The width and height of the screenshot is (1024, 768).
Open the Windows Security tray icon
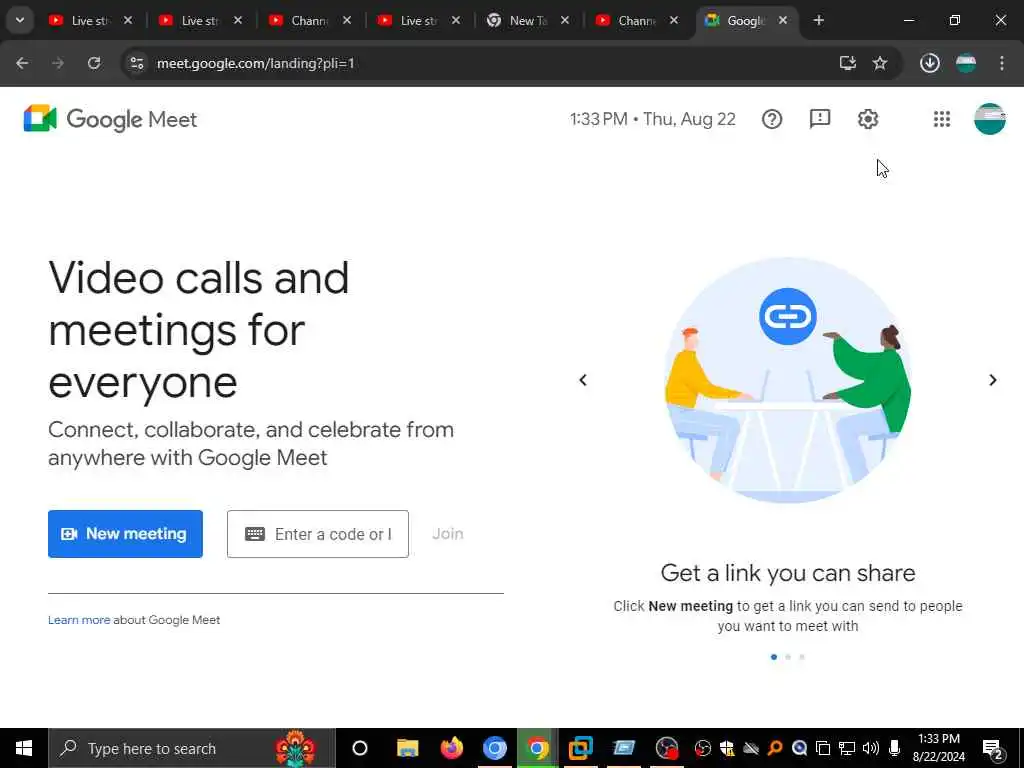click(x=727, y=748)
